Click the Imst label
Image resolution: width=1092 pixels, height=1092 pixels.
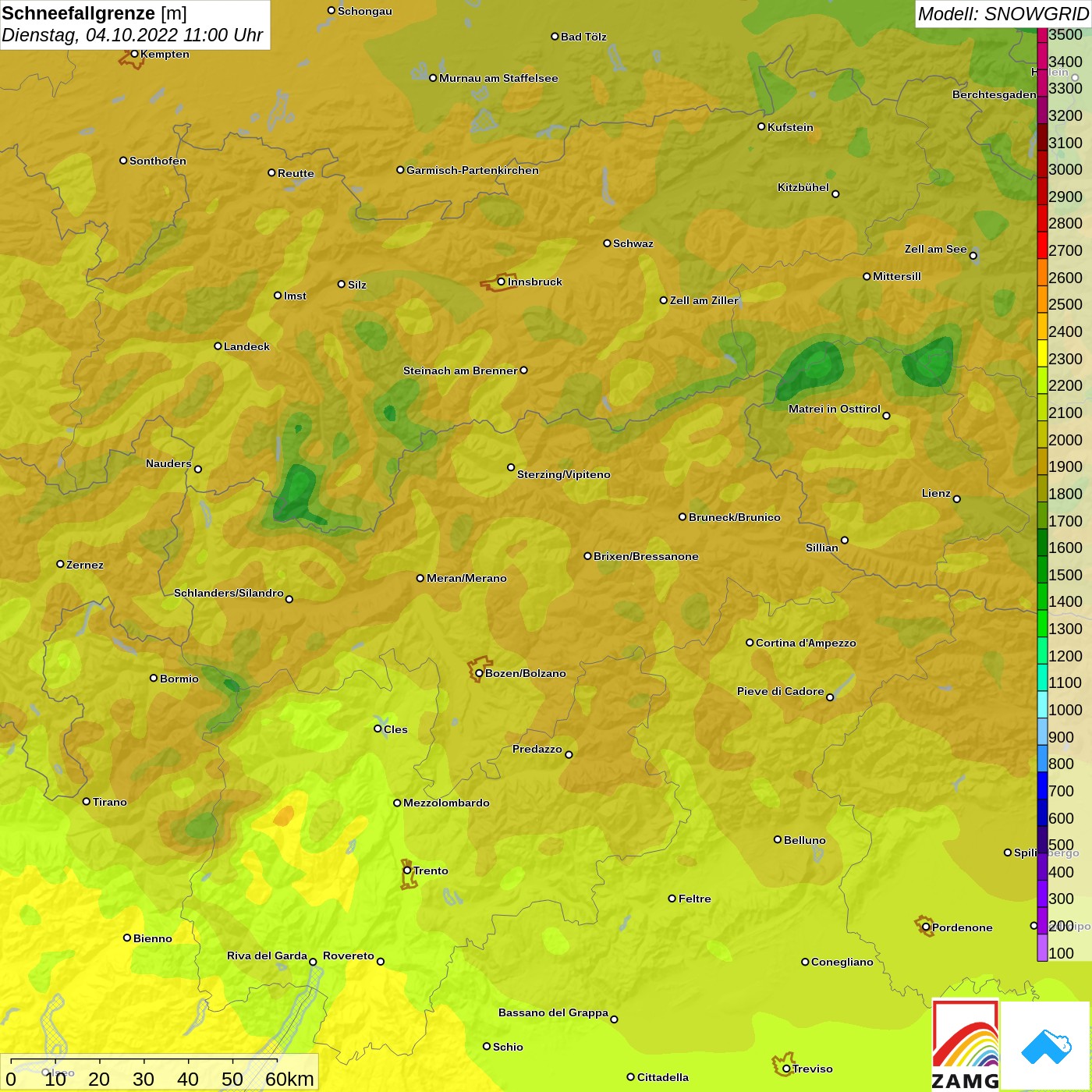pyautogui.click(x=295, y=296)
